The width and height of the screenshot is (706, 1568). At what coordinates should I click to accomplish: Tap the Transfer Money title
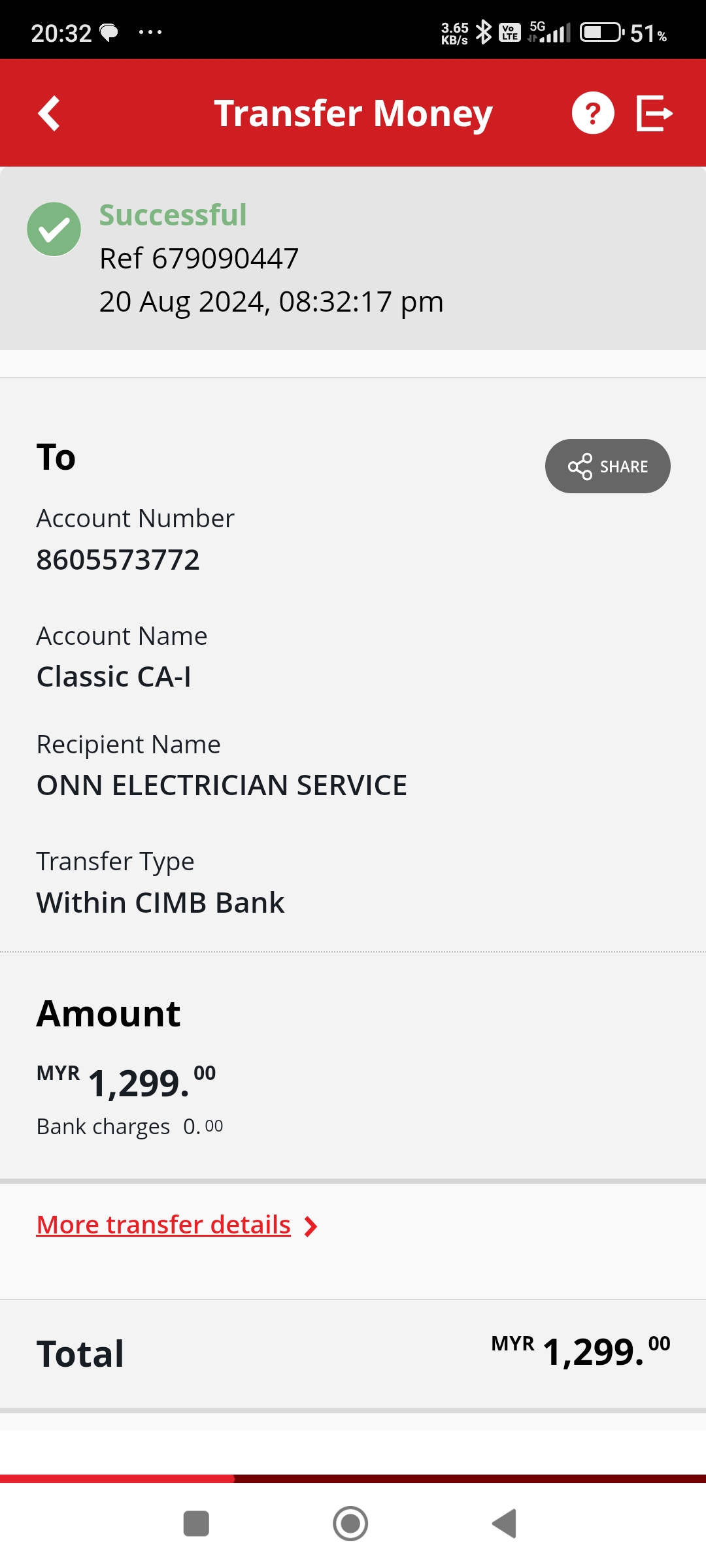pyautogui.click(x=353, y=113)
